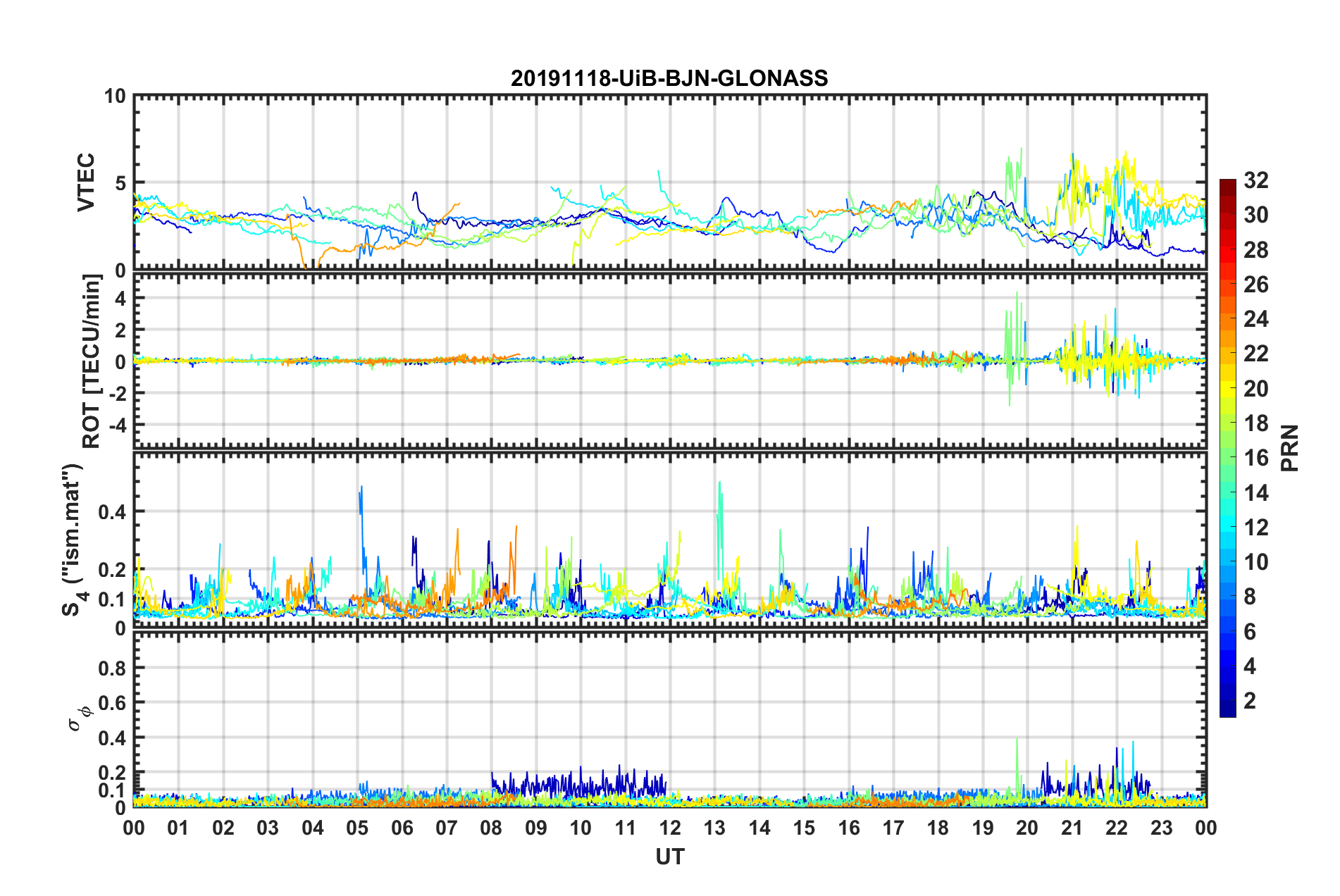Click colorbar tick label 16
Screen dimensions: 1340x896
[x=1256, y=458]
